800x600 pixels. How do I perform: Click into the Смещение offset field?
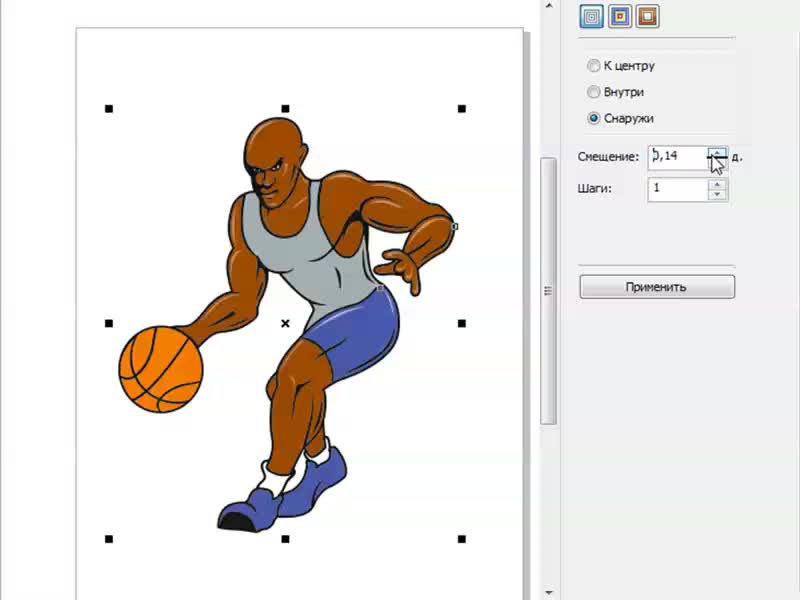(677, 157)
